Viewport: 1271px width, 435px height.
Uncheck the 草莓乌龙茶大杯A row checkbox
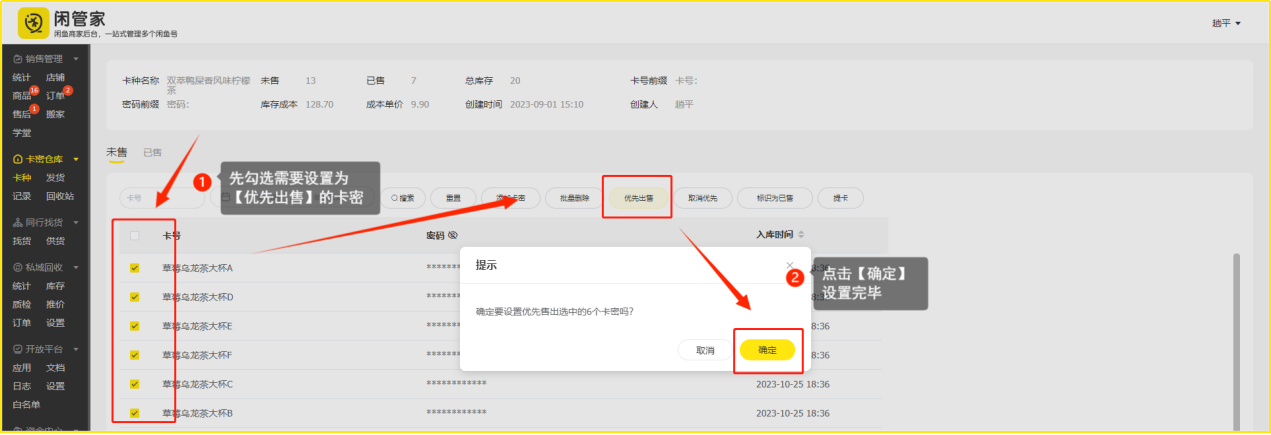(x=134, y=268)
